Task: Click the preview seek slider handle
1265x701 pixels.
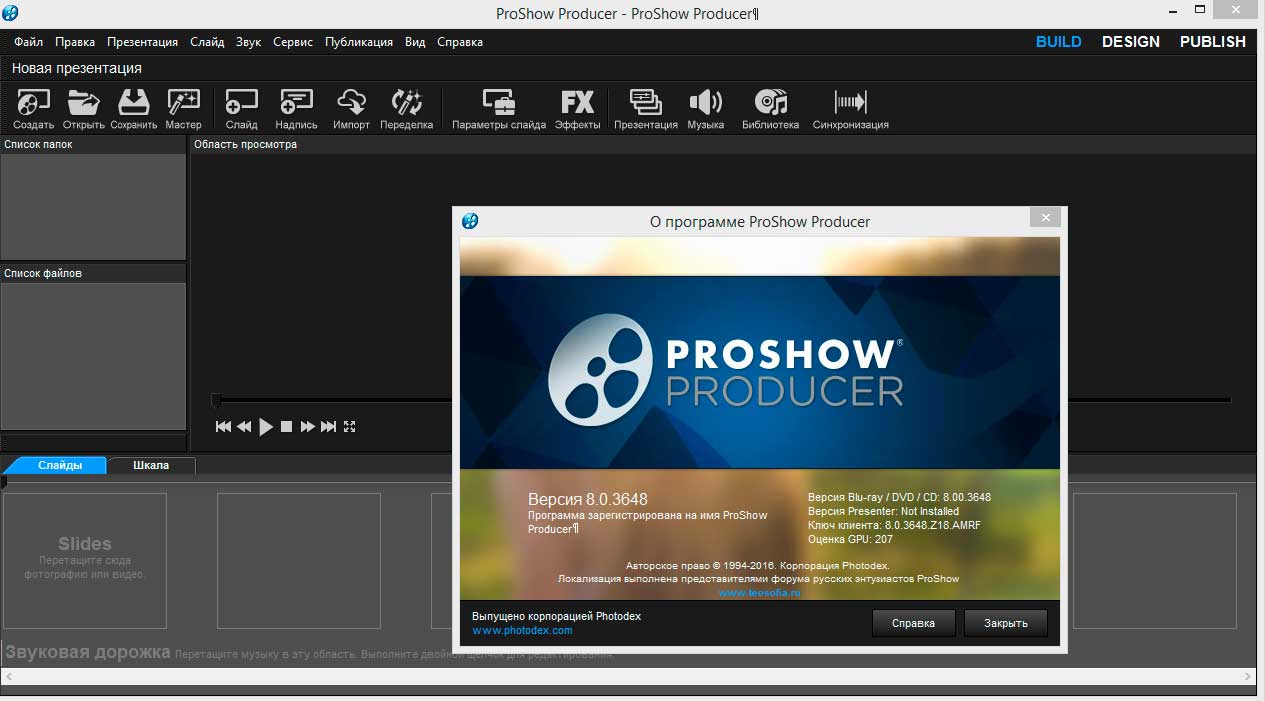Action: click(x=216, y=400)
